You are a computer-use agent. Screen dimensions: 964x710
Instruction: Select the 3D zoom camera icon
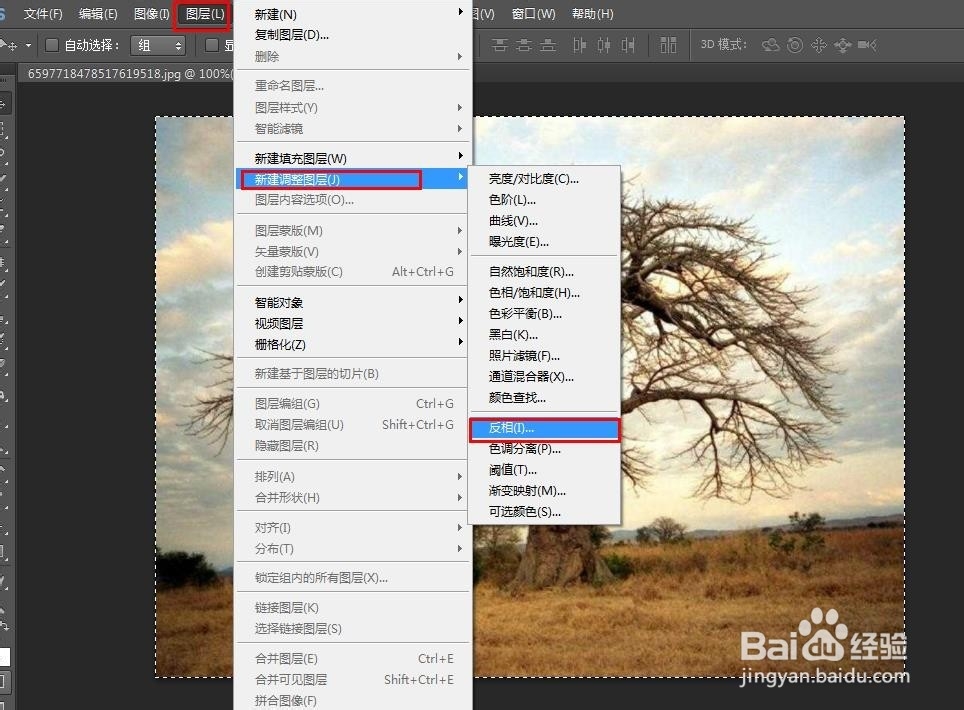click(x=867, y=45)
